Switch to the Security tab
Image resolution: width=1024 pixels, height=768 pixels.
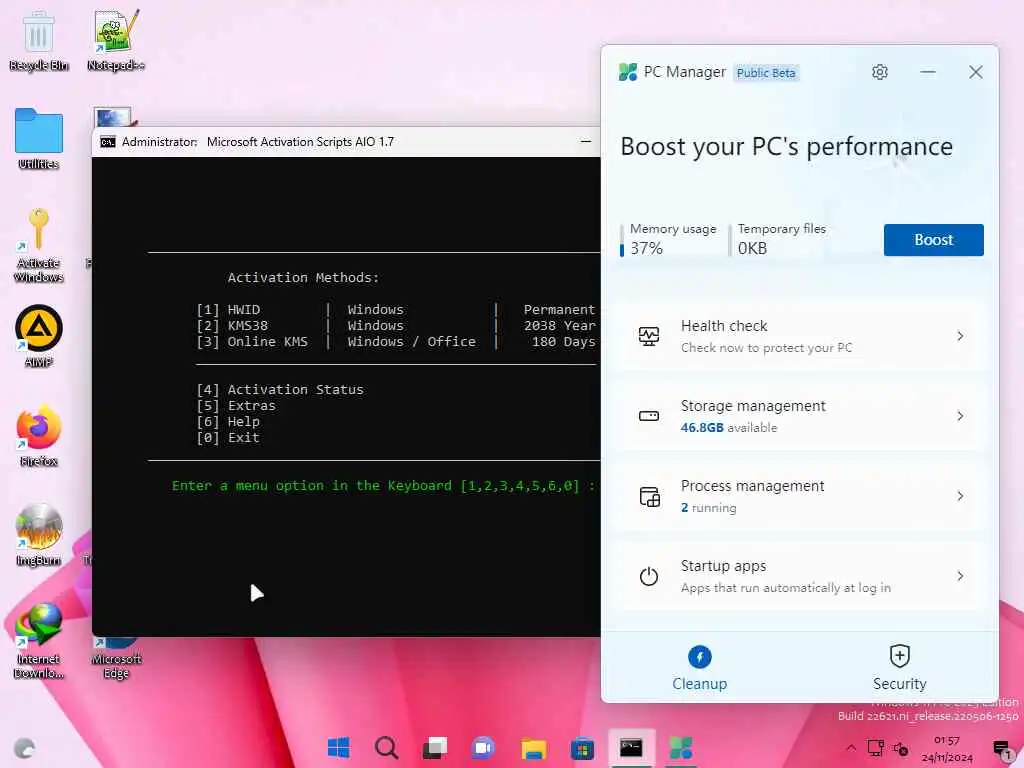(x=899, y=667)
